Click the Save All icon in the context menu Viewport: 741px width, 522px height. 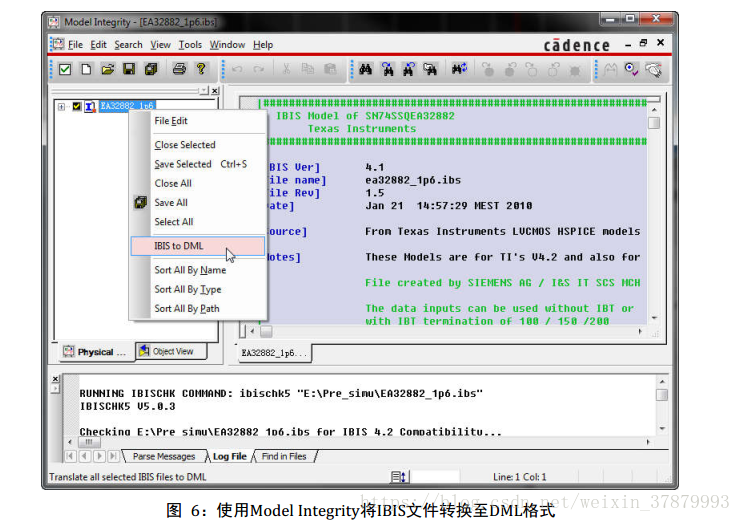(140, 203)
